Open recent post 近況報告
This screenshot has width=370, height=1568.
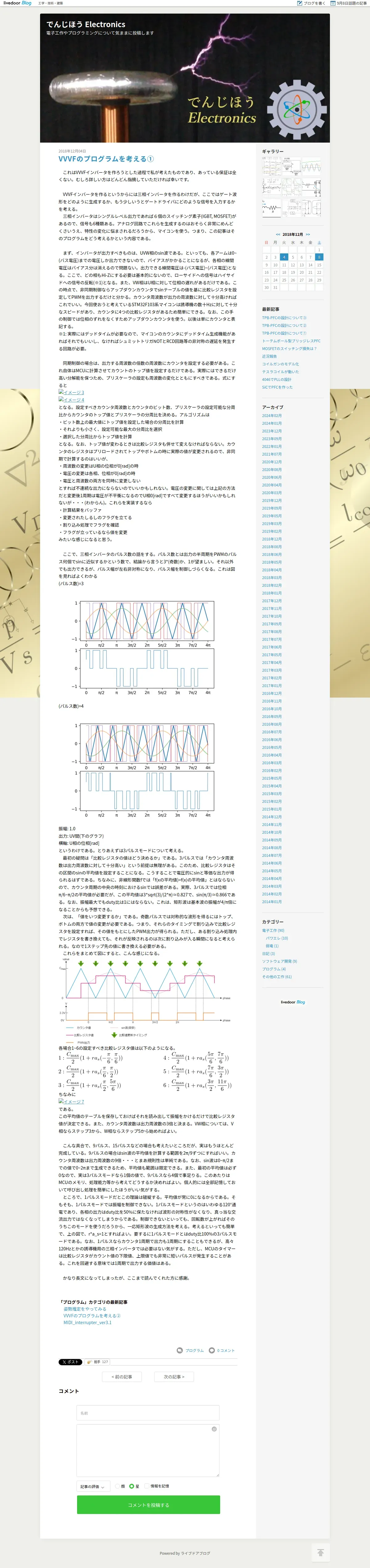point(269,356)
